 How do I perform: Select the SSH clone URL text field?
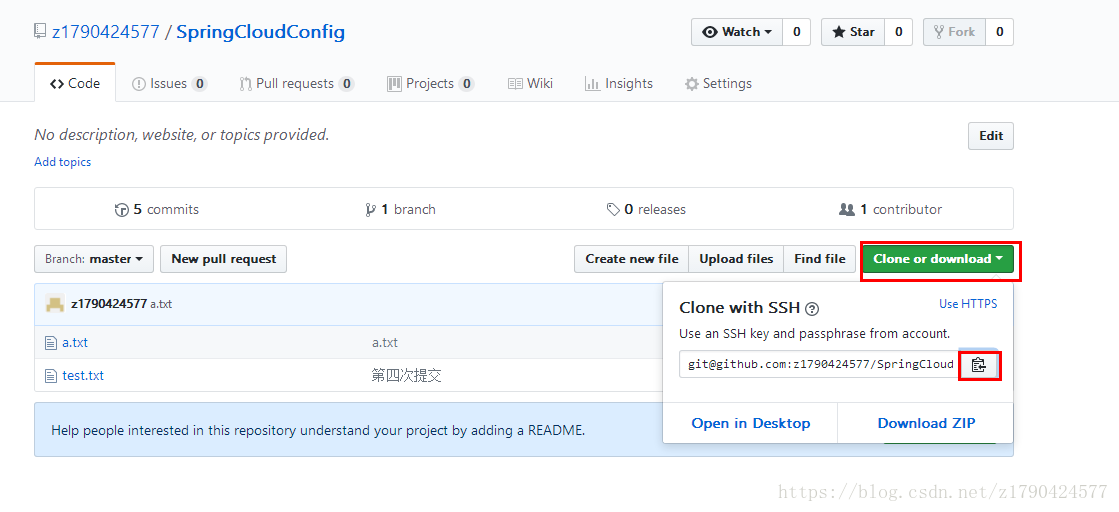(x=819, y=365)
